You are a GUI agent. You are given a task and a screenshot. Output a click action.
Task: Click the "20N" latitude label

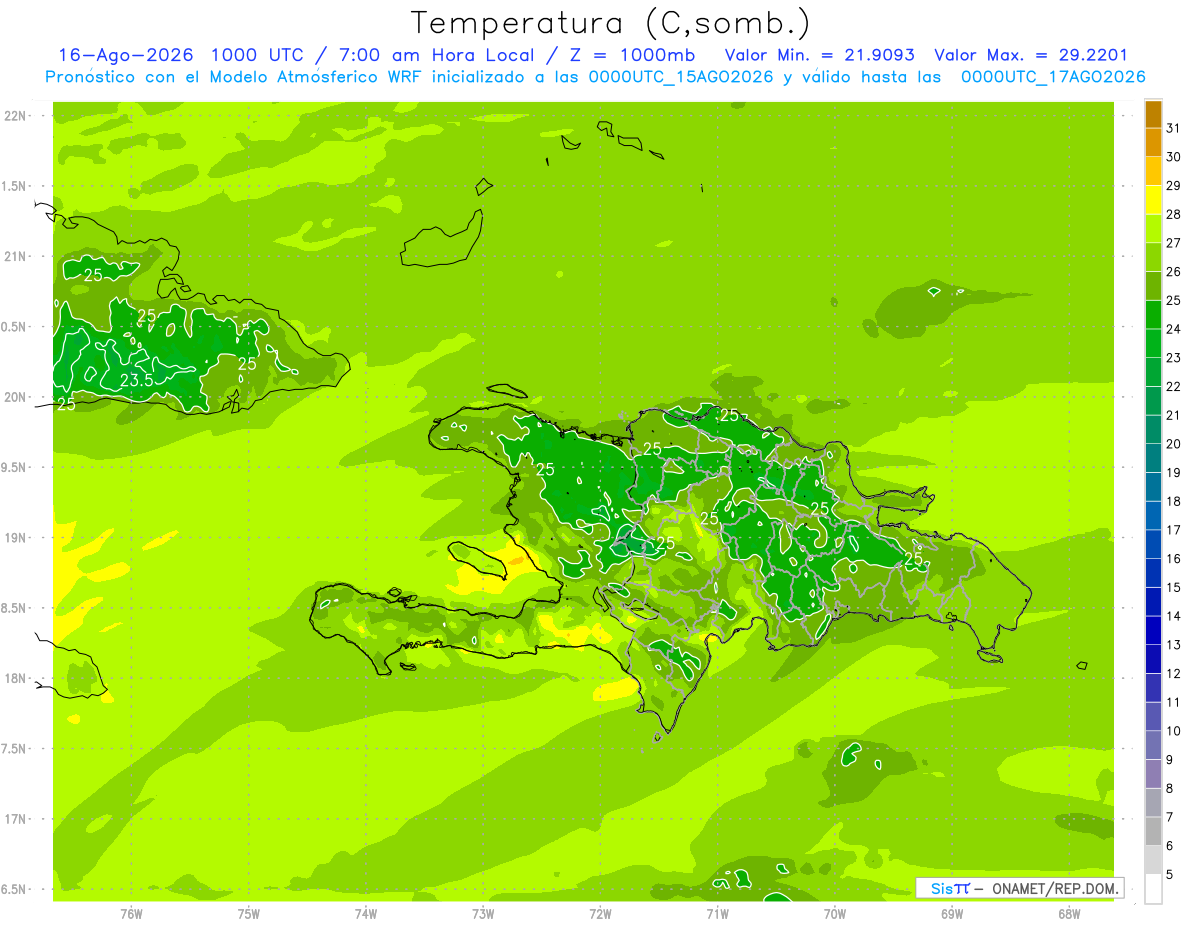[15, 397]
